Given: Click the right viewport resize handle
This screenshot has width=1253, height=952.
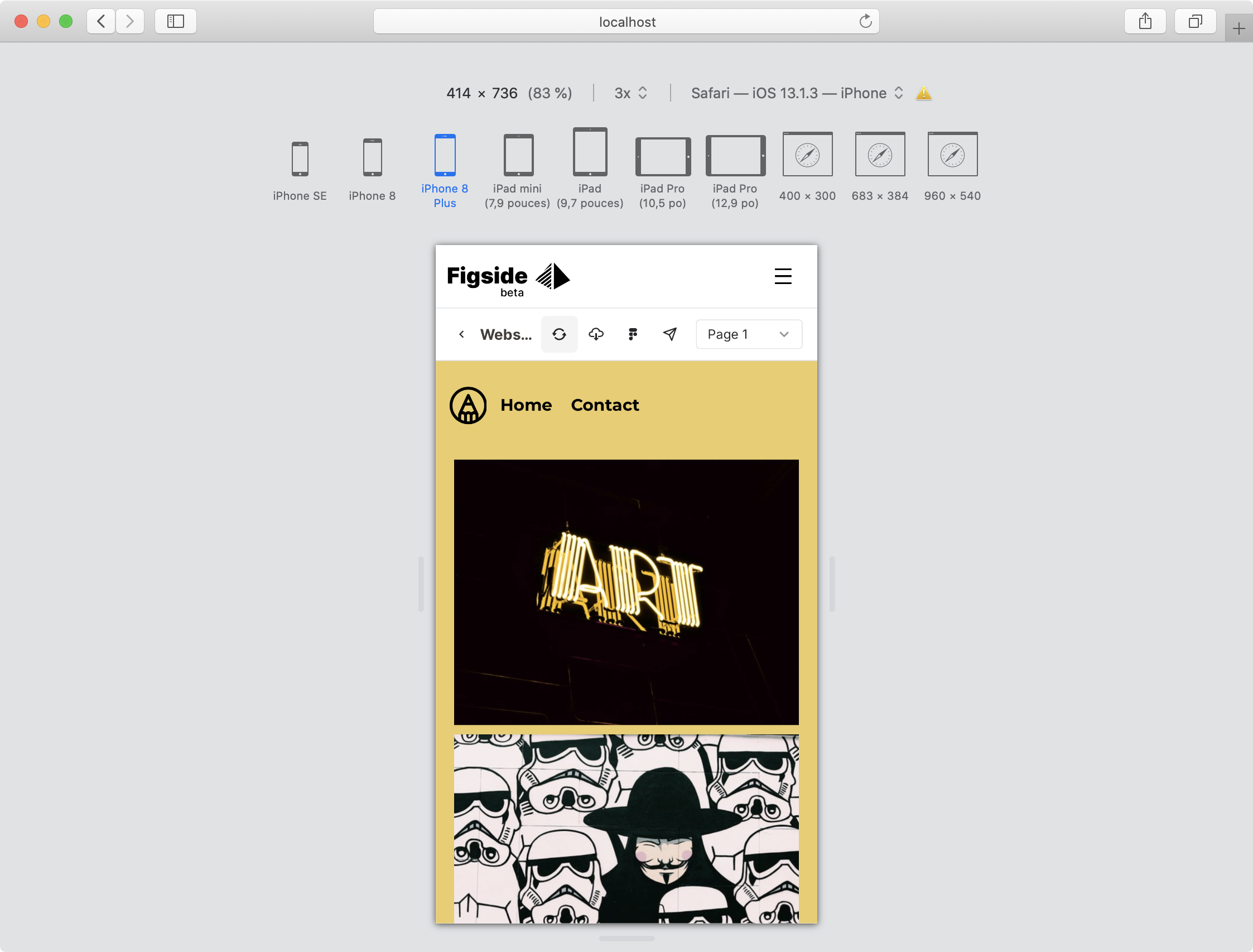Looking at the screenshot, I should point(832,584).
